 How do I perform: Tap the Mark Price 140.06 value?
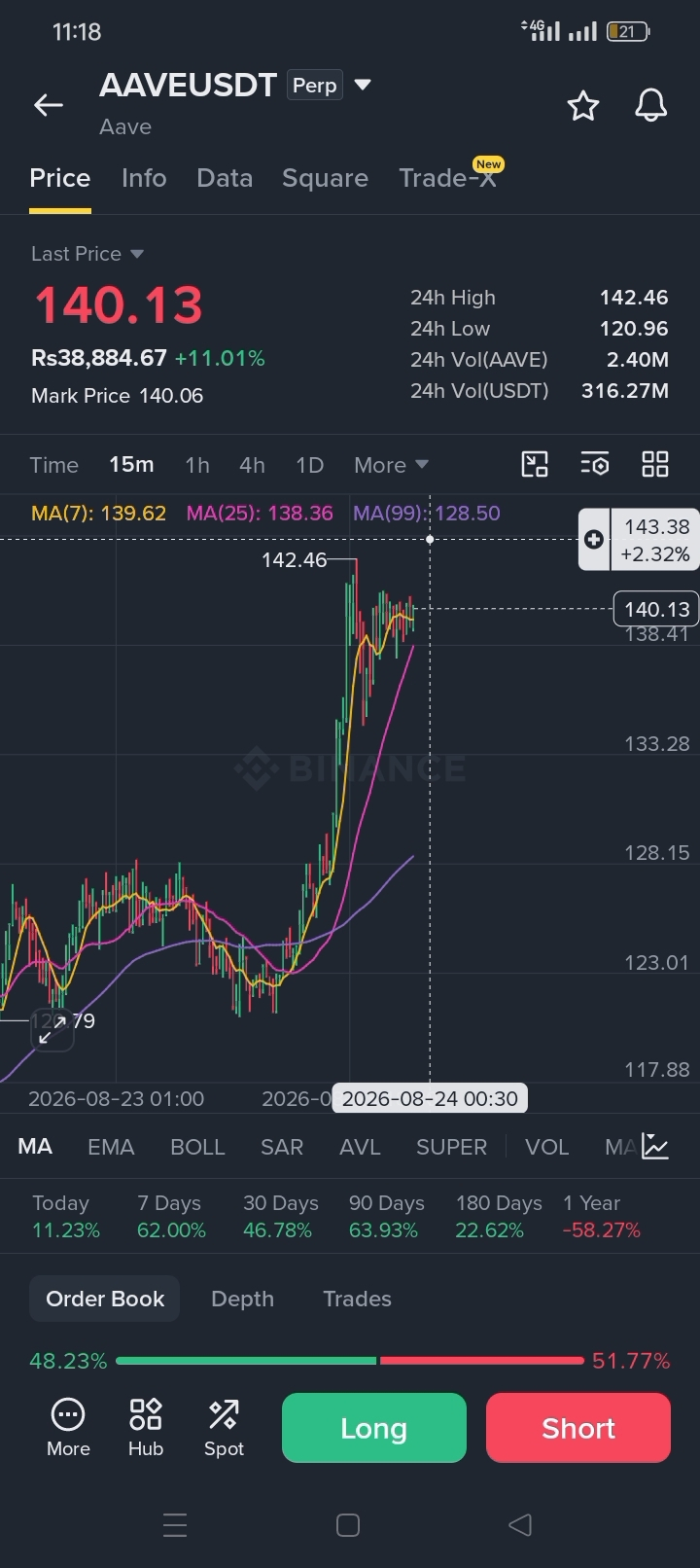click(x=171, y=396)
